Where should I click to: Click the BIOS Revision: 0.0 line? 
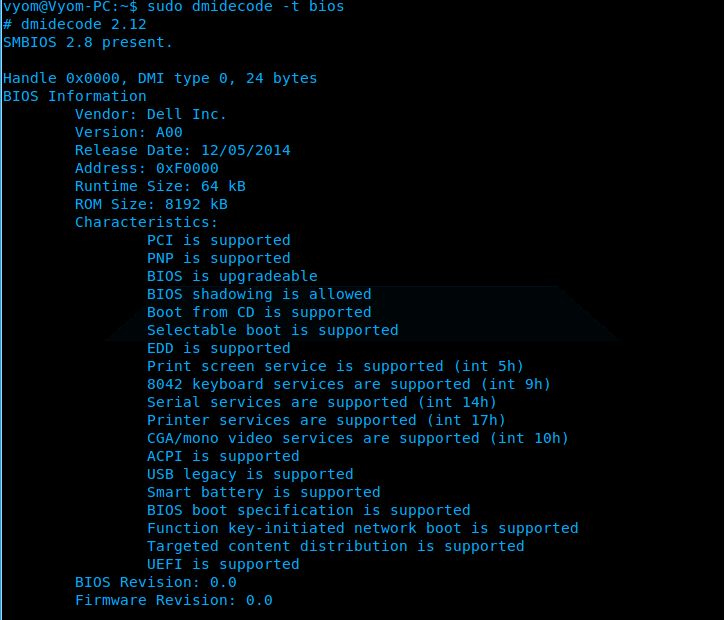tap(156, 583)
